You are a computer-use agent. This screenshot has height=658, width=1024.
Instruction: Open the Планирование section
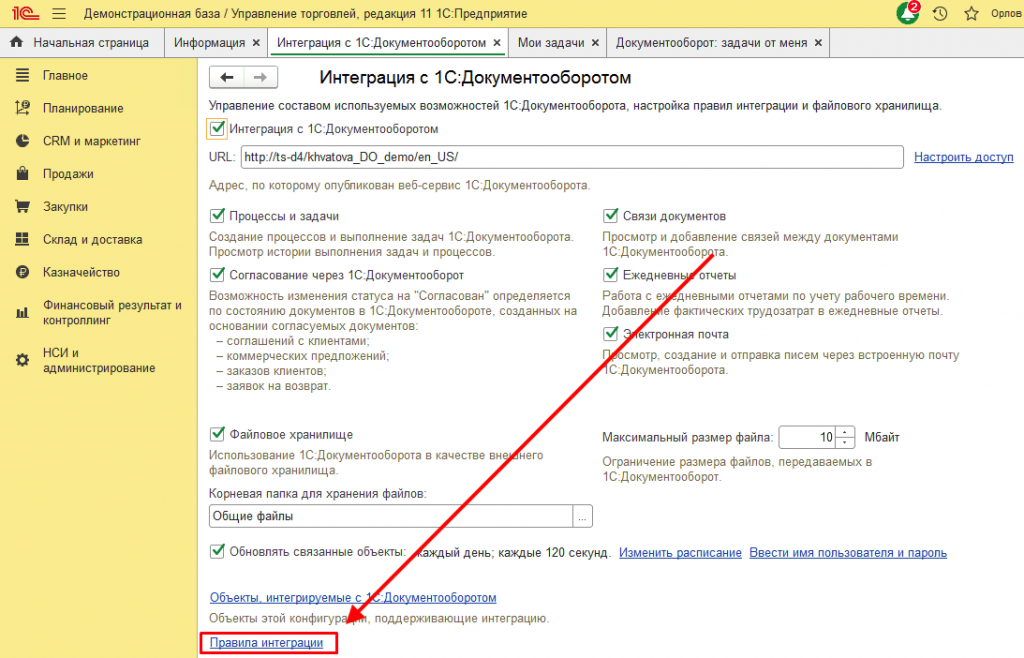(x=83, y=108)
